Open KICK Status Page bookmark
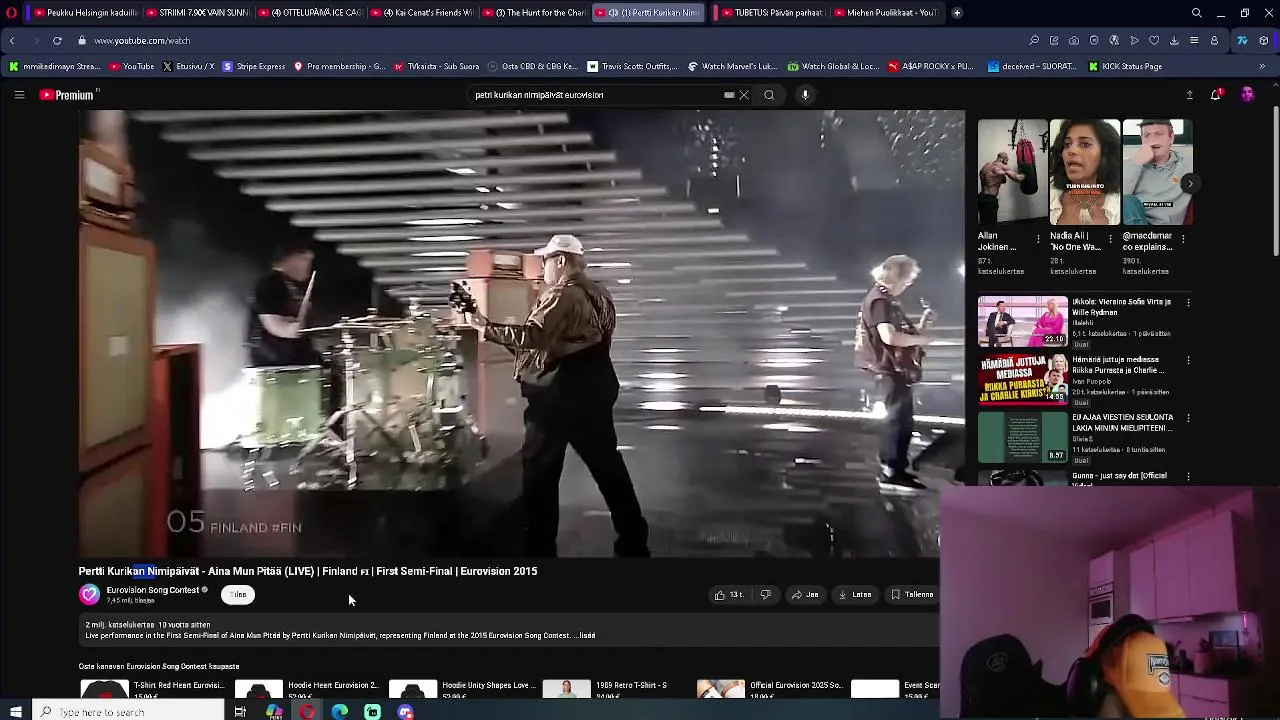The image size is (1280, 720). 1125,67
